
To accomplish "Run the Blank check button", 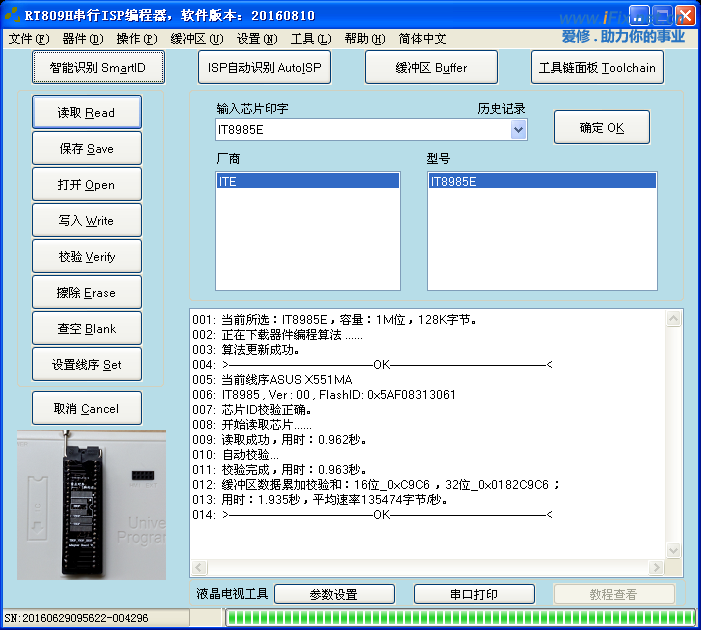I will (x=86, y=329).
